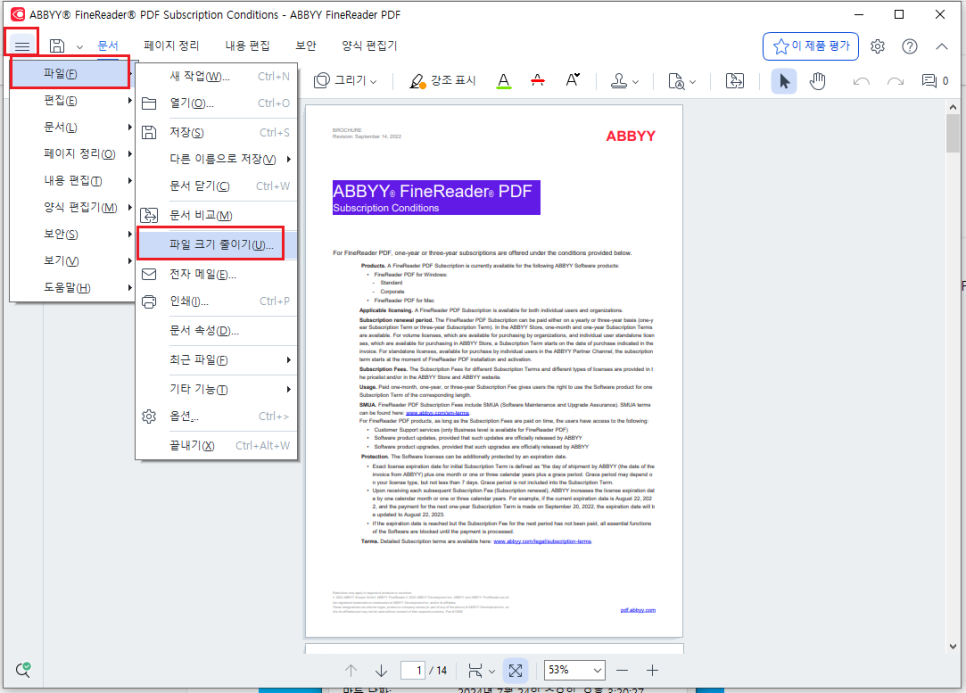
Task: Choose 인쇄(I)... menu entry
Action: click(x=216, y=301)
